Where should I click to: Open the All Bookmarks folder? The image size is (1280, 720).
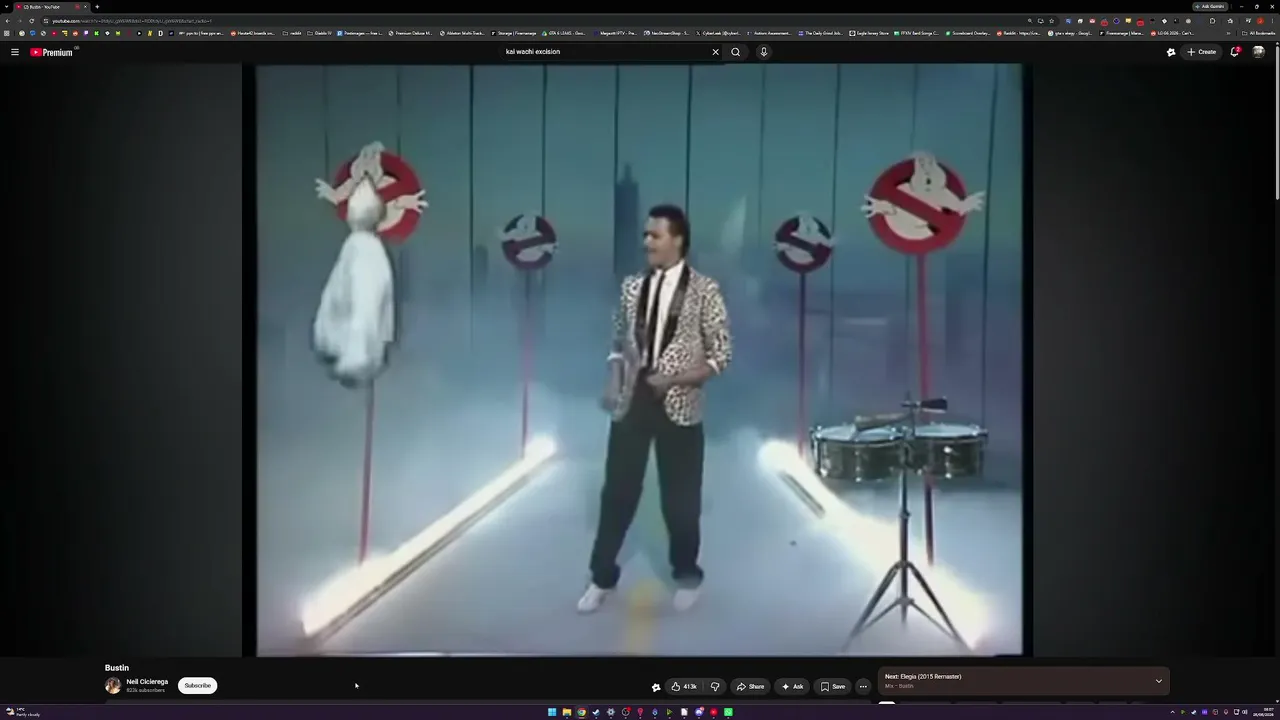1259,33
